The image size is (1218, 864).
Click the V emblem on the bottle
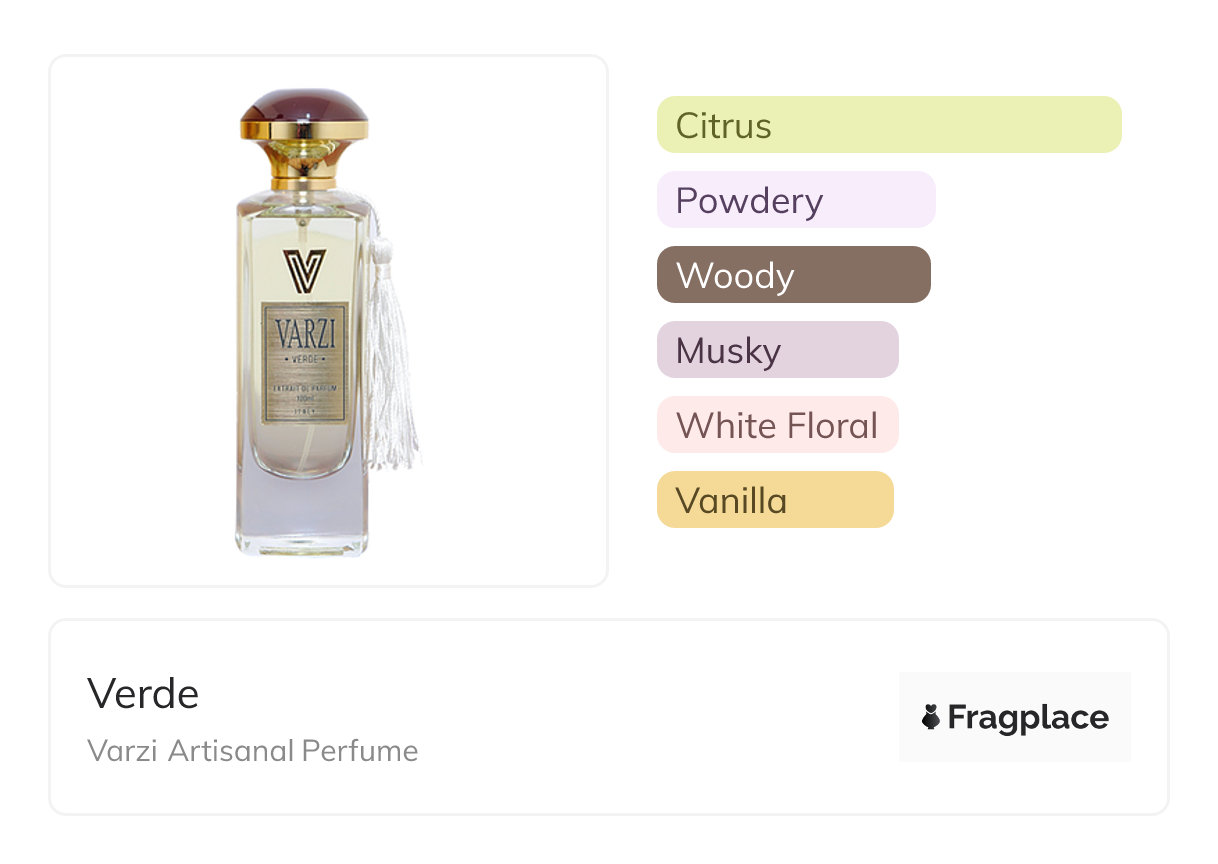(304, 270)
